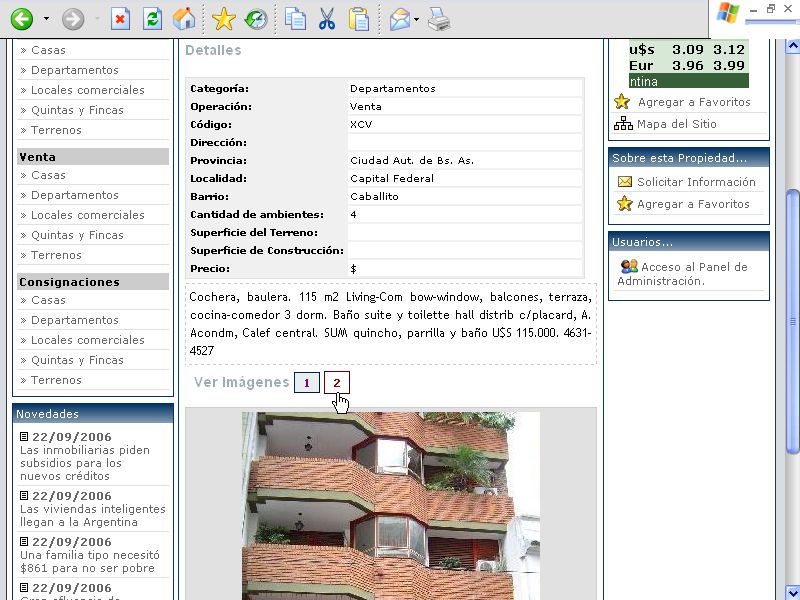Select Quintas y Fincas under Venta
The height and width of the screenshot is (600, 800).
click(x=77, y=235)
